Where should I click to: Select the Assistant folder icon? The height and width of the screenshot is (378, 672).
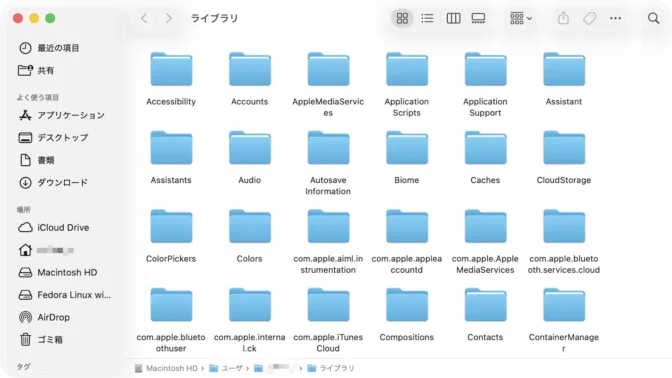(564, 69)
